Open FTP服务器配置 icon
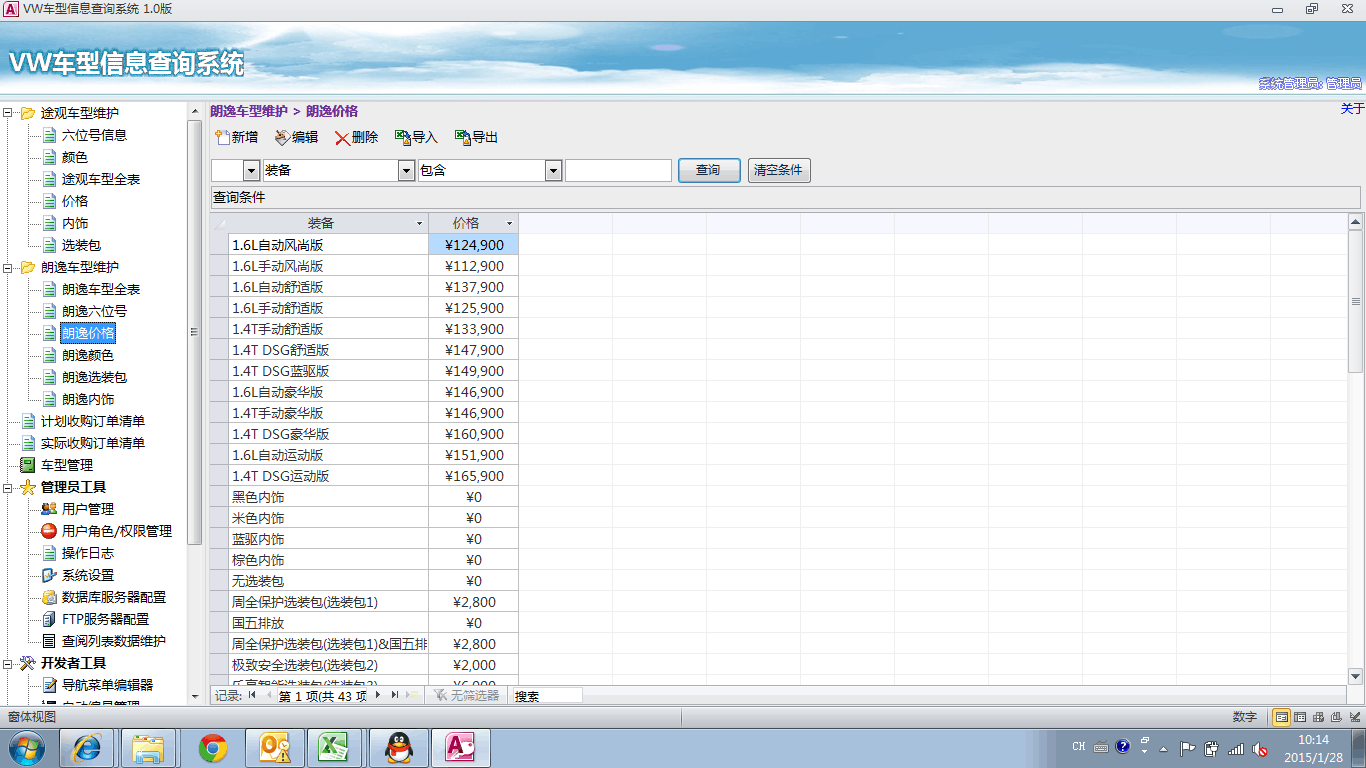Image resolution: width=1366 pixels, height=768 pixels. click(49, 619)
